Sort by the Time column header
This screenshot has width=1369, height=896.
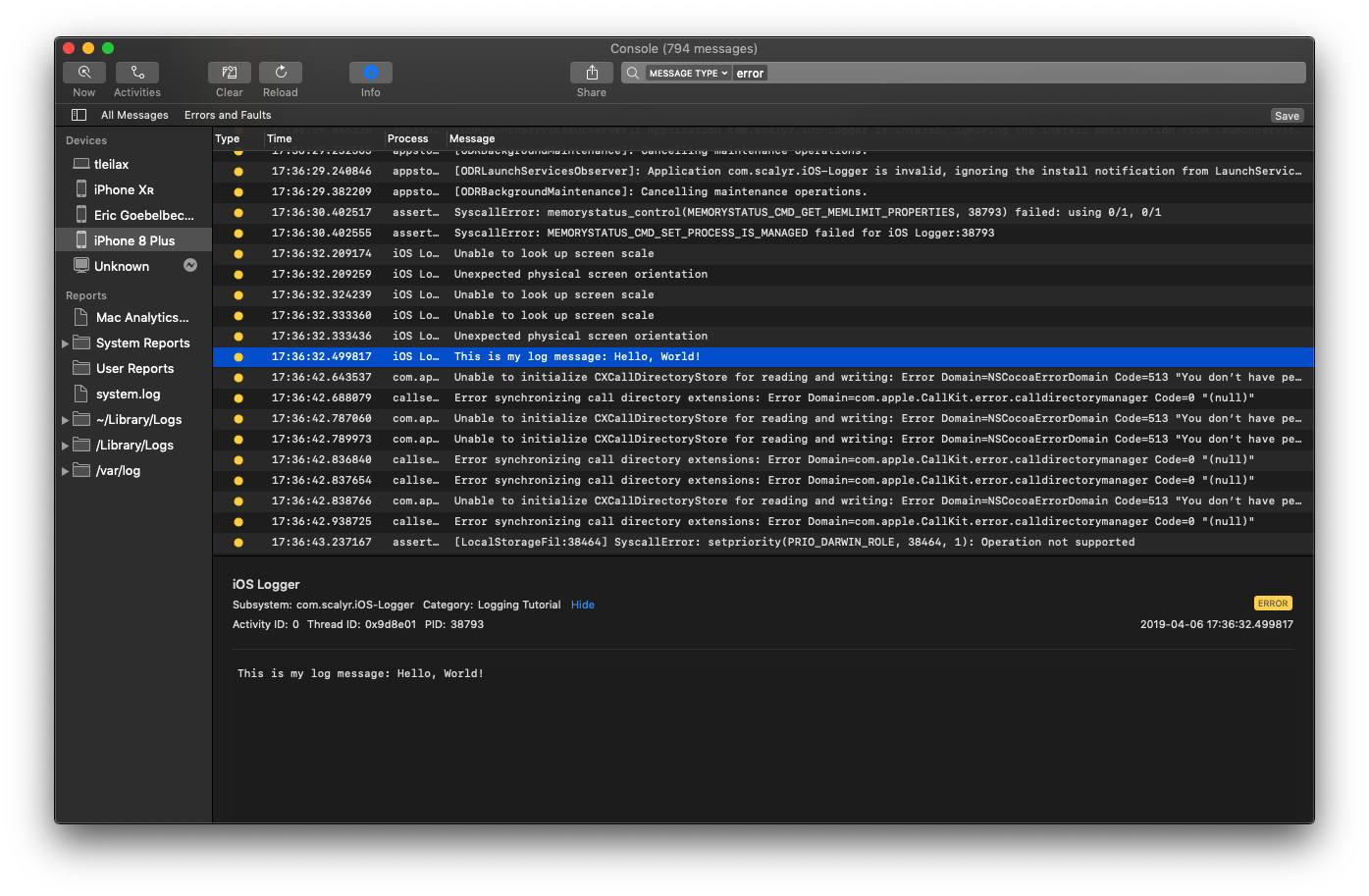tap(280, 138)
